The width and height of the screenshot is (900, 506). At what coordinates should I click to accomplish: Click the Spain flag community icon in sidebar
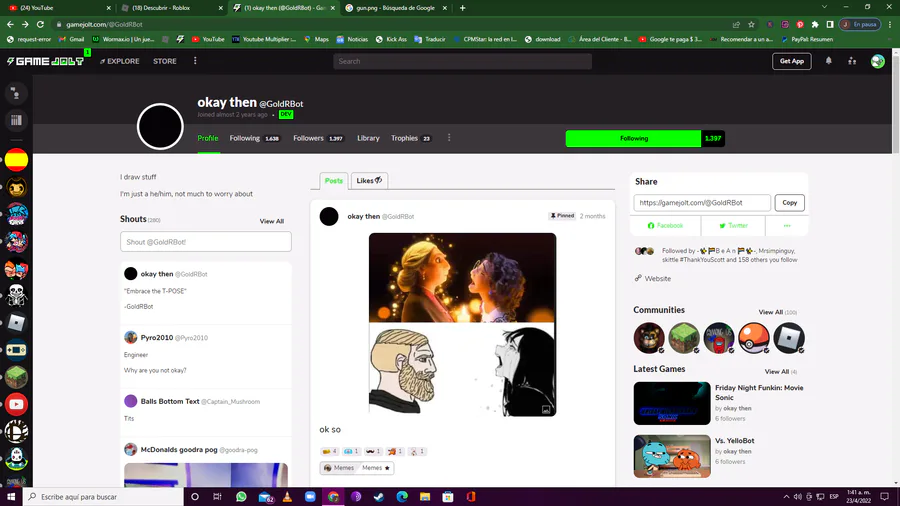[x=16, y=159]
